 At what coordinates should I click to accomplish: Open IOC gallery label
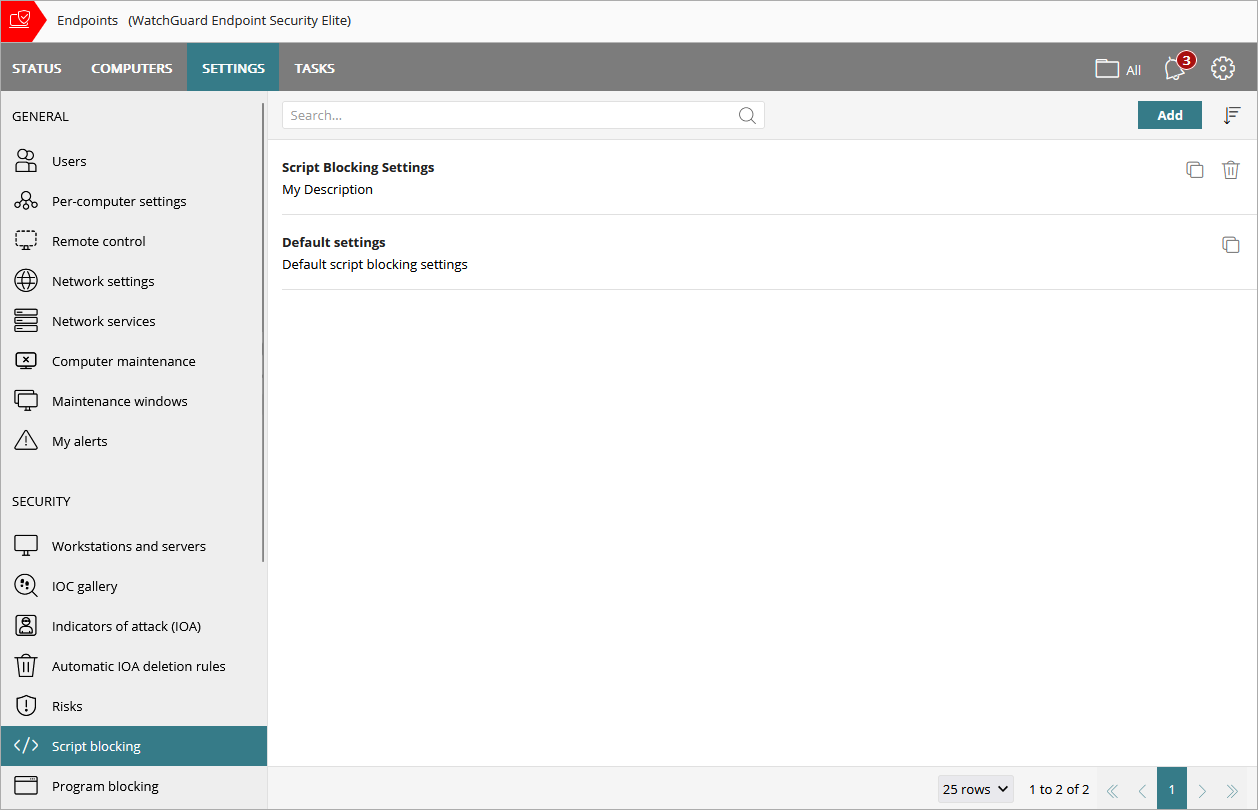(x=85, y=586)
